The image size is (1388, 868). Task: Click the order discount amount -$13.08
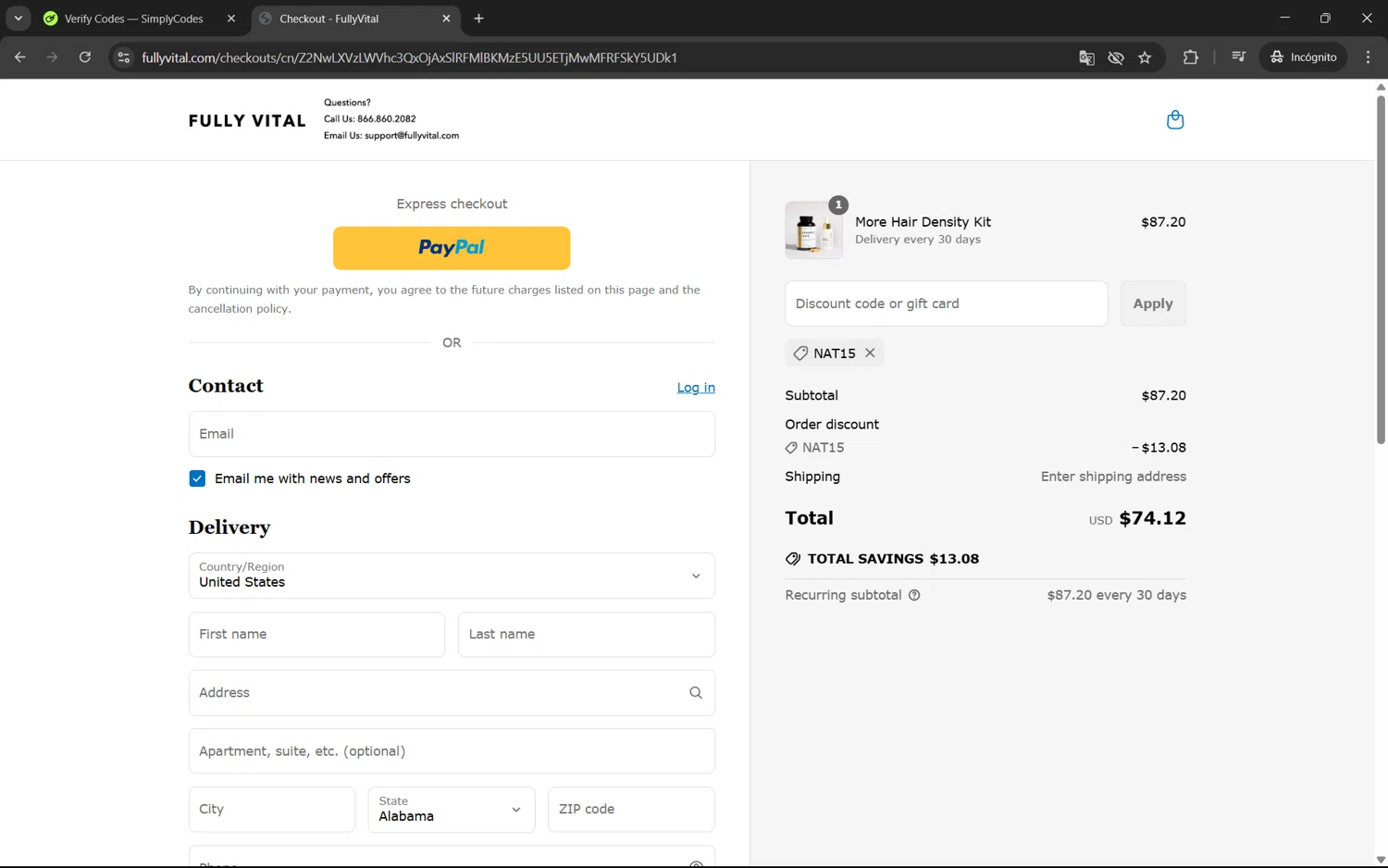pos(1159,448)
